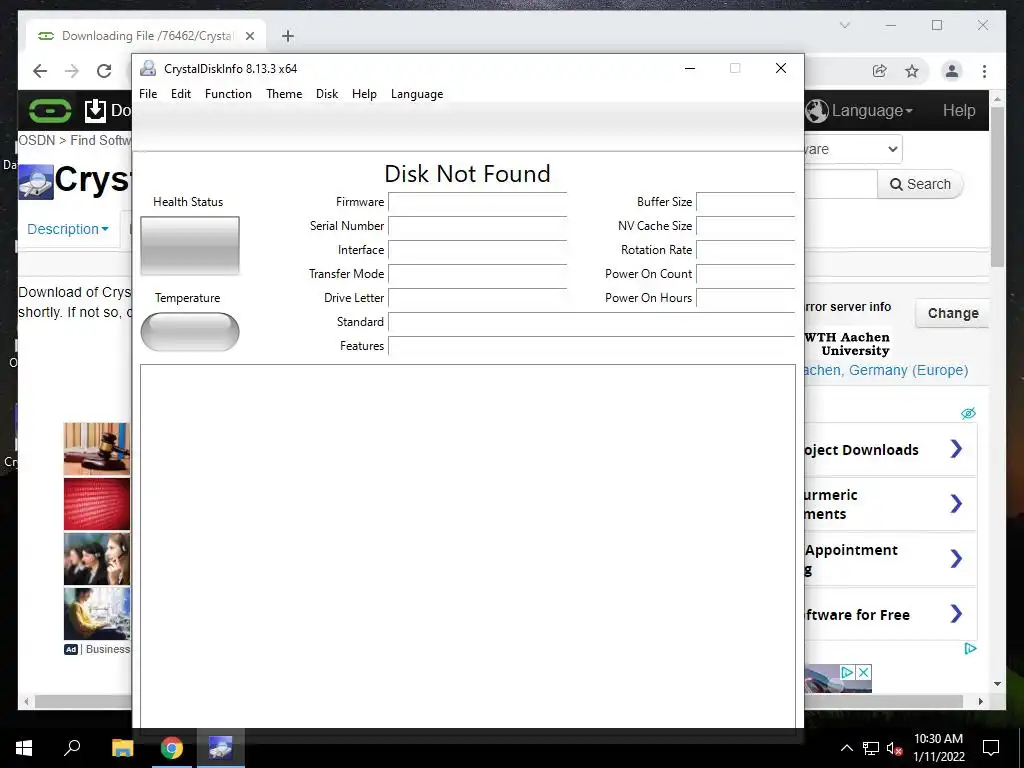Viewport: 1024px width, 768px height.
Task: Click the Rotation Rate field
Action: (746, 250)
